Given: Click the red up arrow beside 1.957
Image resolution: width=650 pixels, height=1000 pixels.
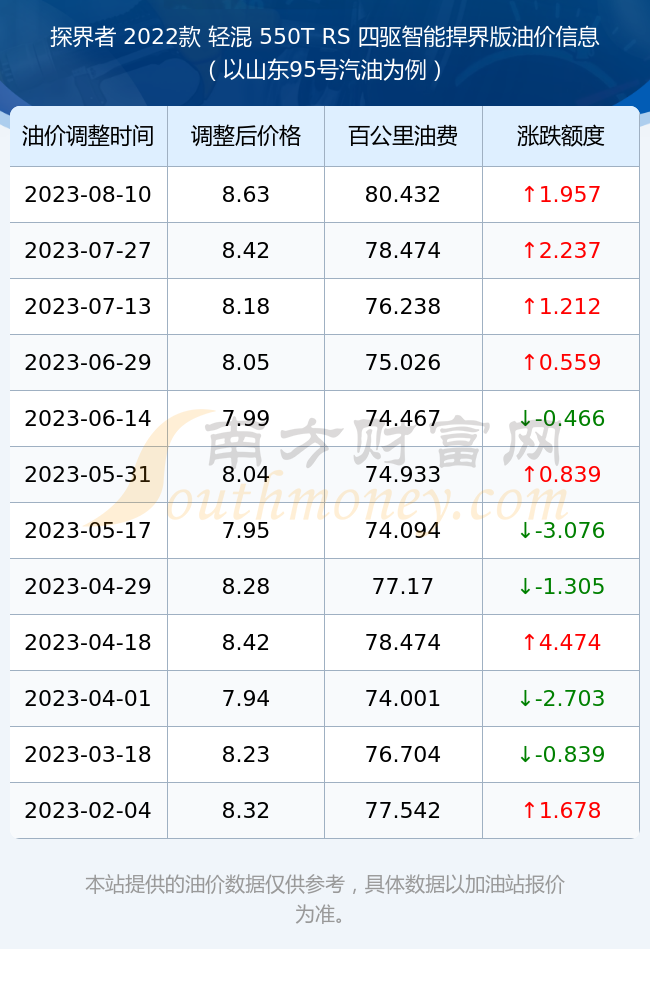Looking at the screenshot, I should point(529,194).
